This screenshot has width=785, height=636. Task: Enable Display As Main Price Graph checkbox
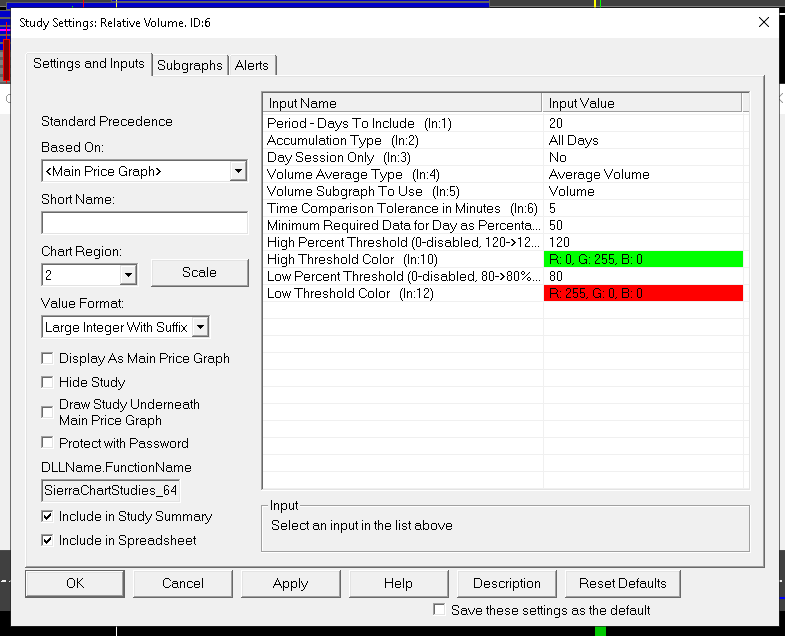(x=47, y=359)
